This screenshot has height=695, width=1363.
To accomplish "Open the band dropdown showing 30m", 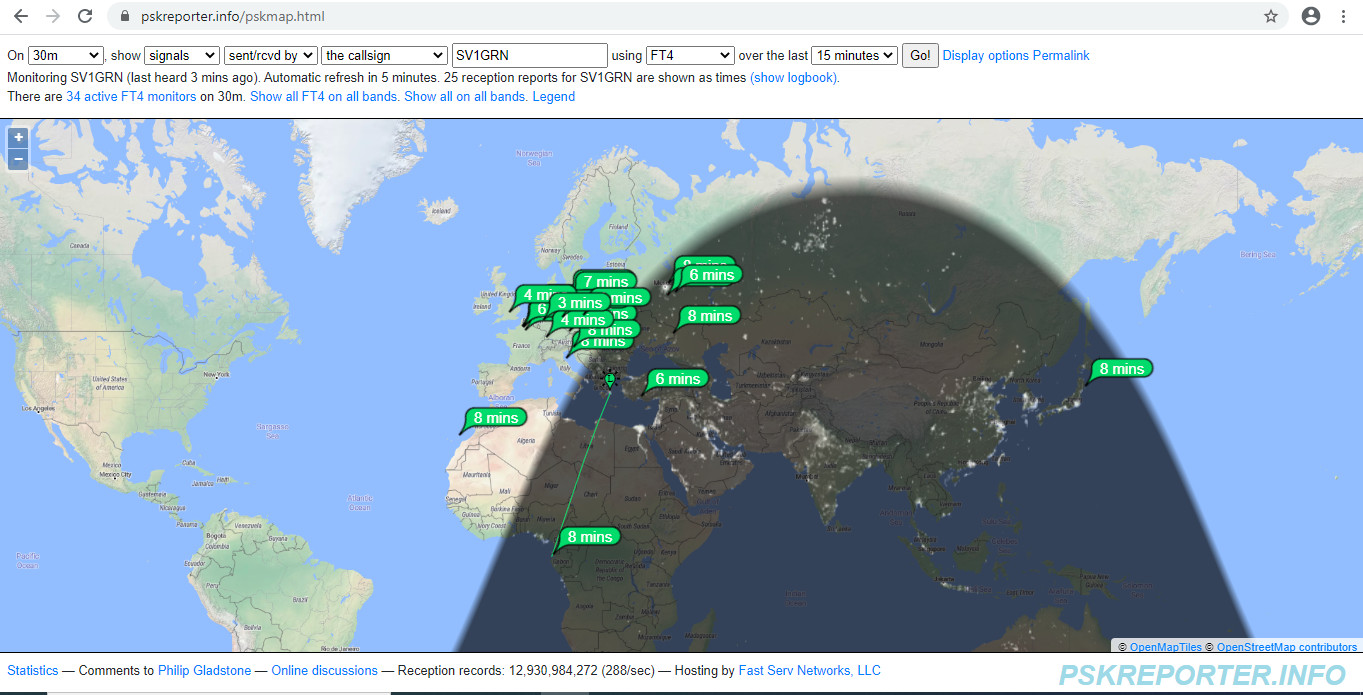I will point(65,55).
